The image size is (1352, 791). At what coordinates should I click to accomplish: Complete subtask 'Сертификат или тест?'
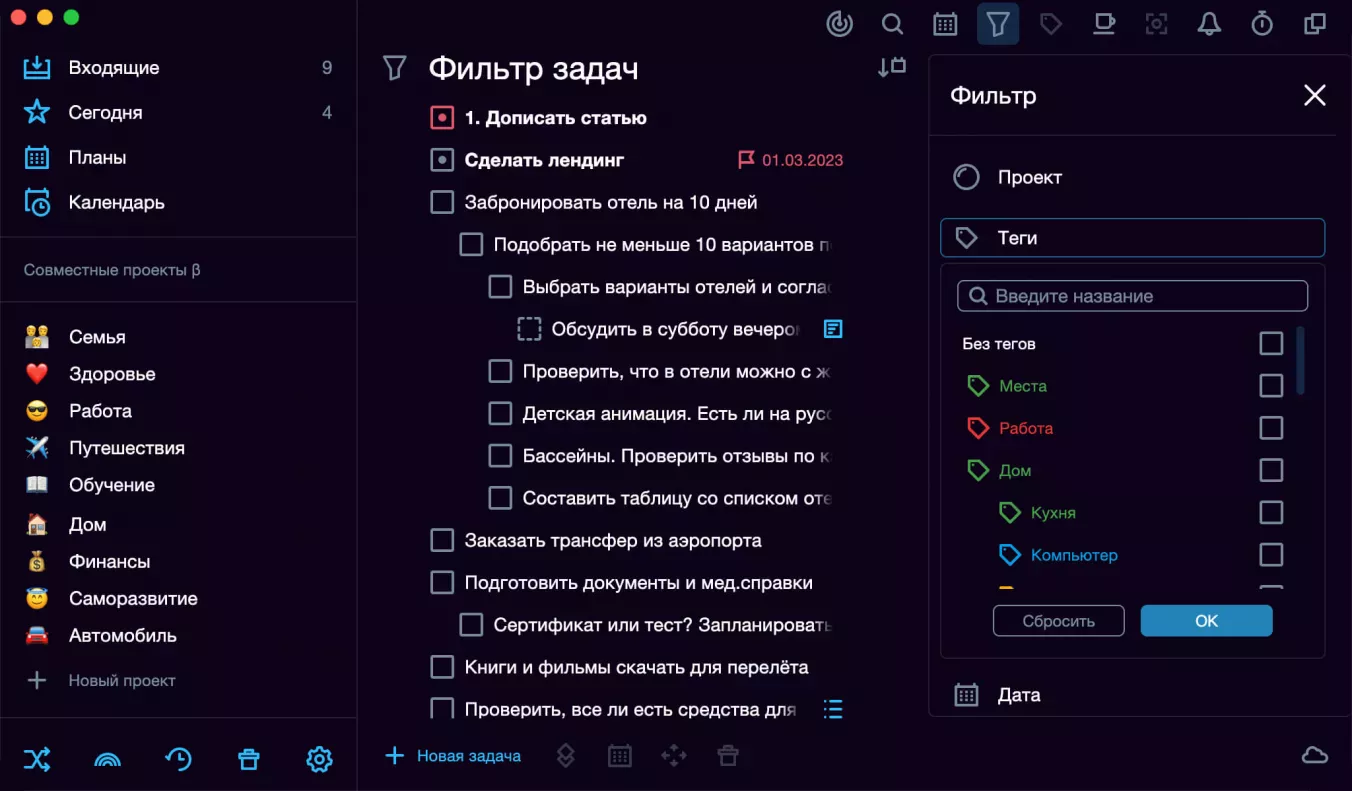point(471,625)
